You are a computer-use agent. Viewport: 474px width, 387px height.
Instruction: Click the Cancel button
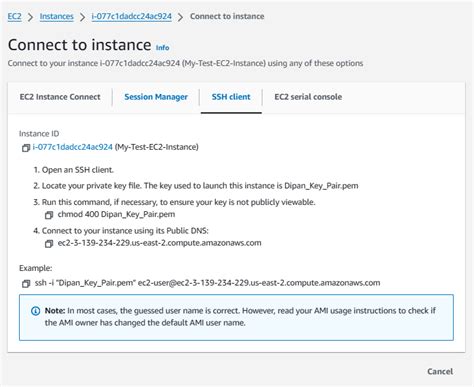pyautogui.click(x=440, y=371)
